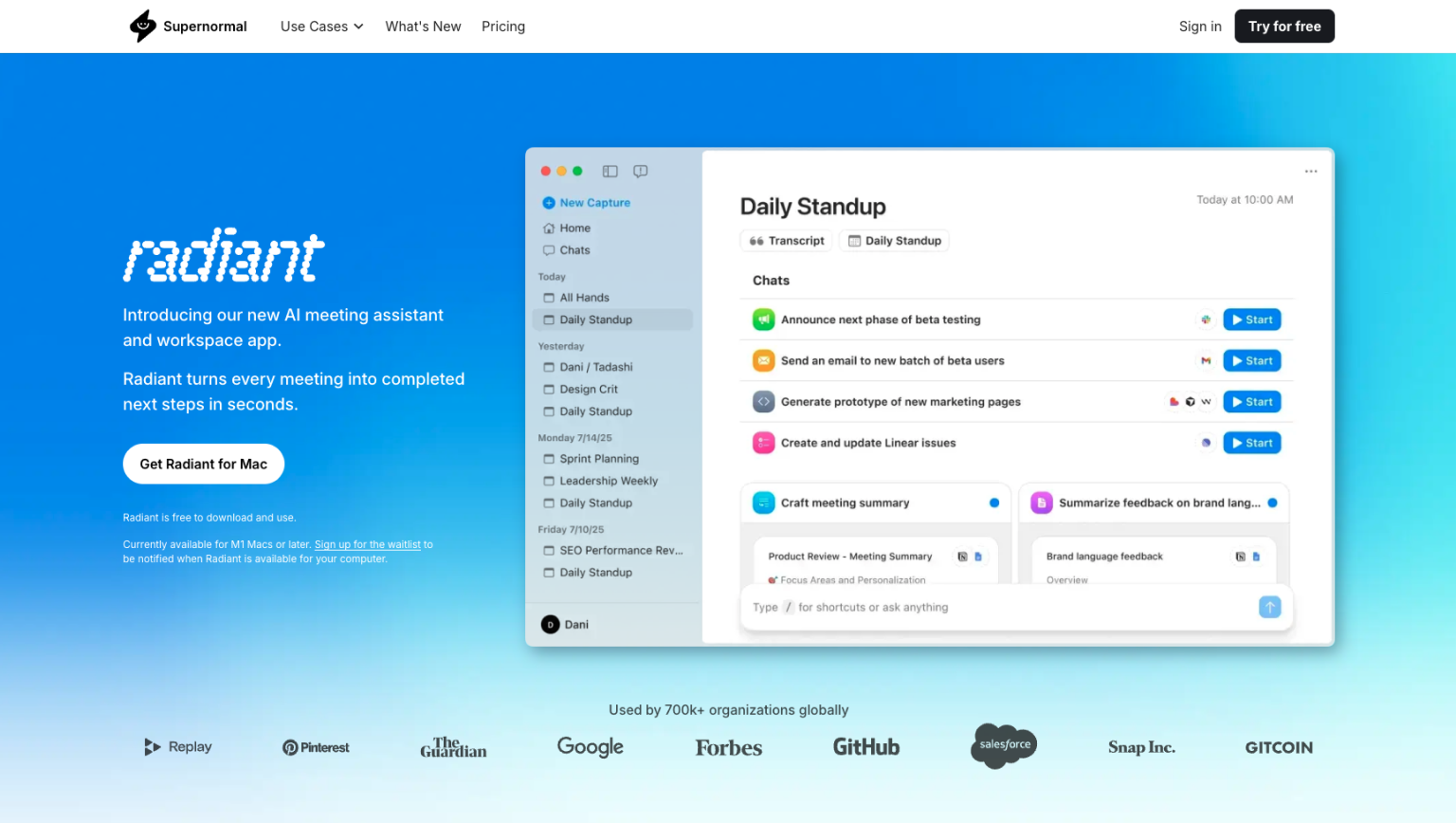The height and width of the screenshot is (823, 1456).
Task: Select Chats in the sidebar
Action: [567, 250]
